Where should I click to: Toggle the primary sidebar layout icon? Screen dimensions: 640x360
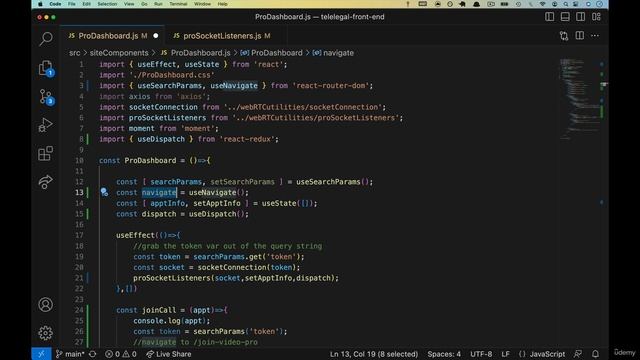(549, 17)
